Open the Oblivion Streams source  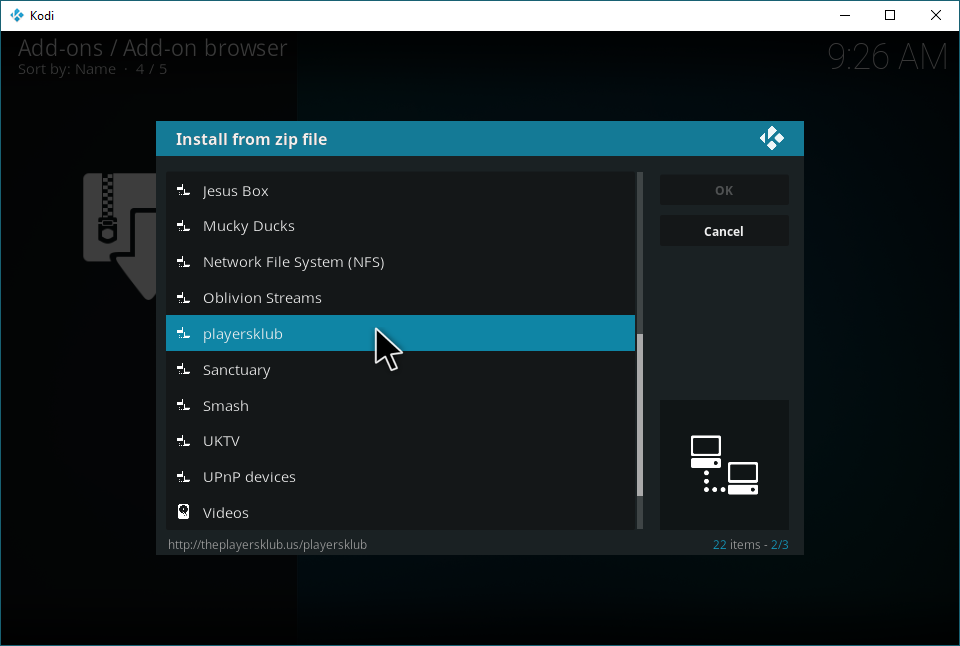pos(262,298)
